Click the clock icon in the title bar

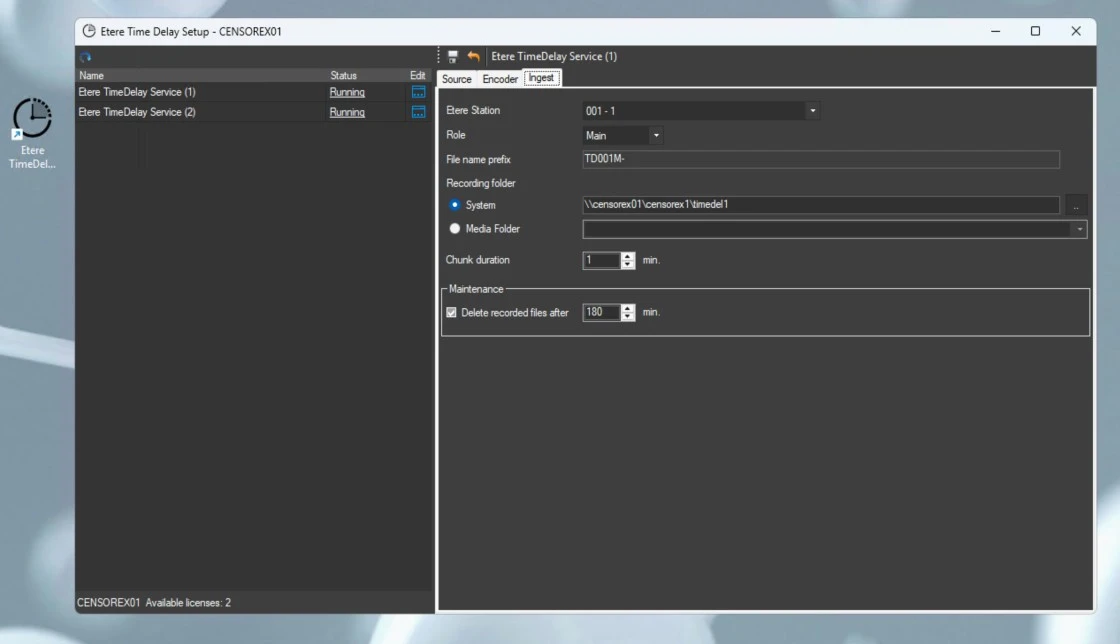(x=89, y=31)
